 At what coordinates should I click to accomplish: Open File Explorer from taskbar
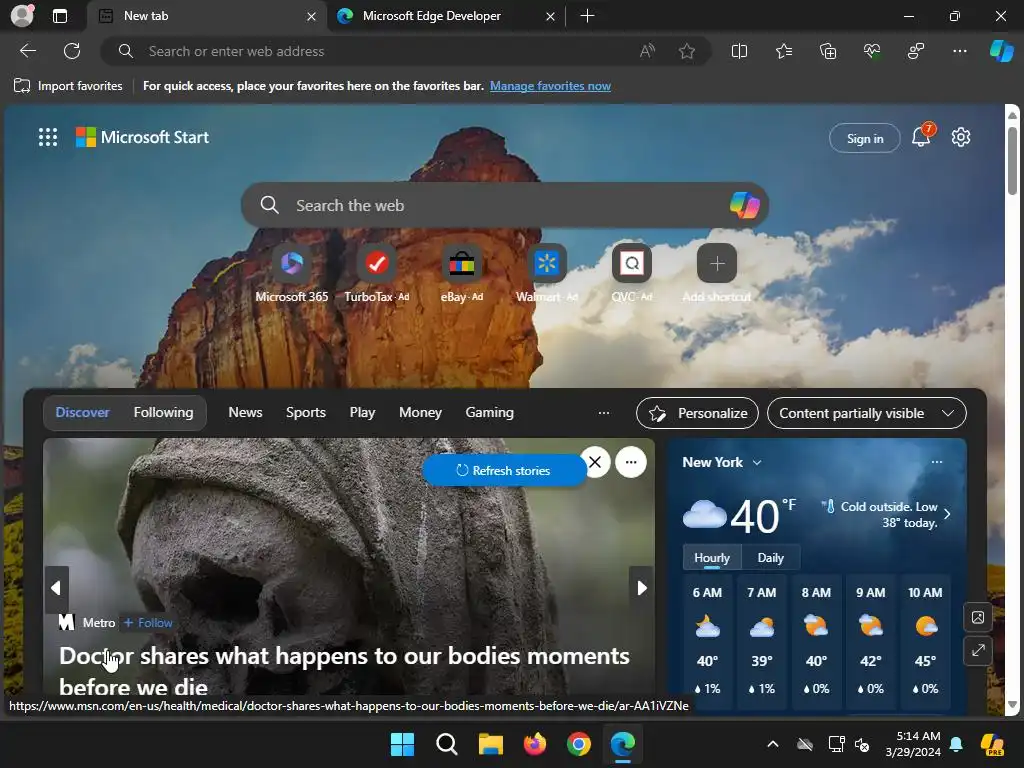(x=490, y=744)
